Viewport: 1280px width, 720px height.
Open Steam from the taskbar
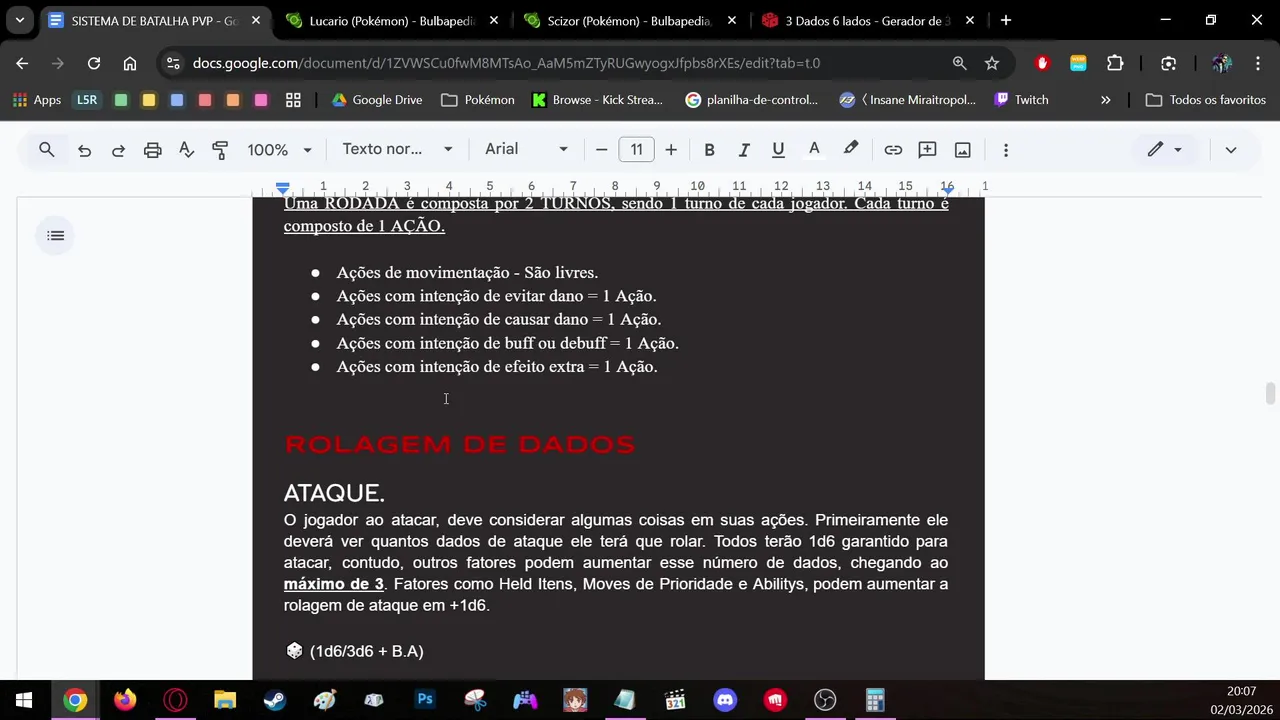pos(275,700)
